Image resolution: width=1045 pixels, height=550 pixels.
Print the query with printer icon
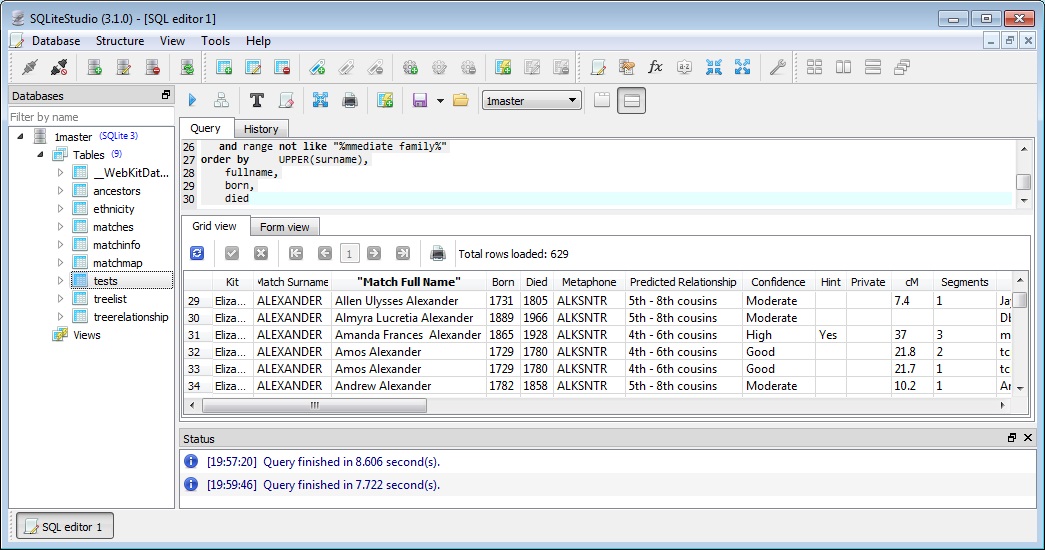[350, 101]
